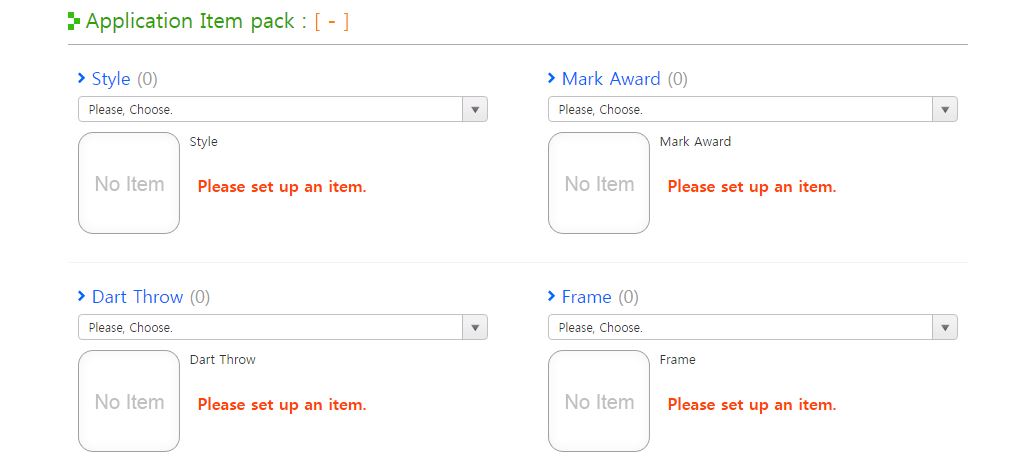Open the Dart Throw dropdown arrow

click(475, 327)
